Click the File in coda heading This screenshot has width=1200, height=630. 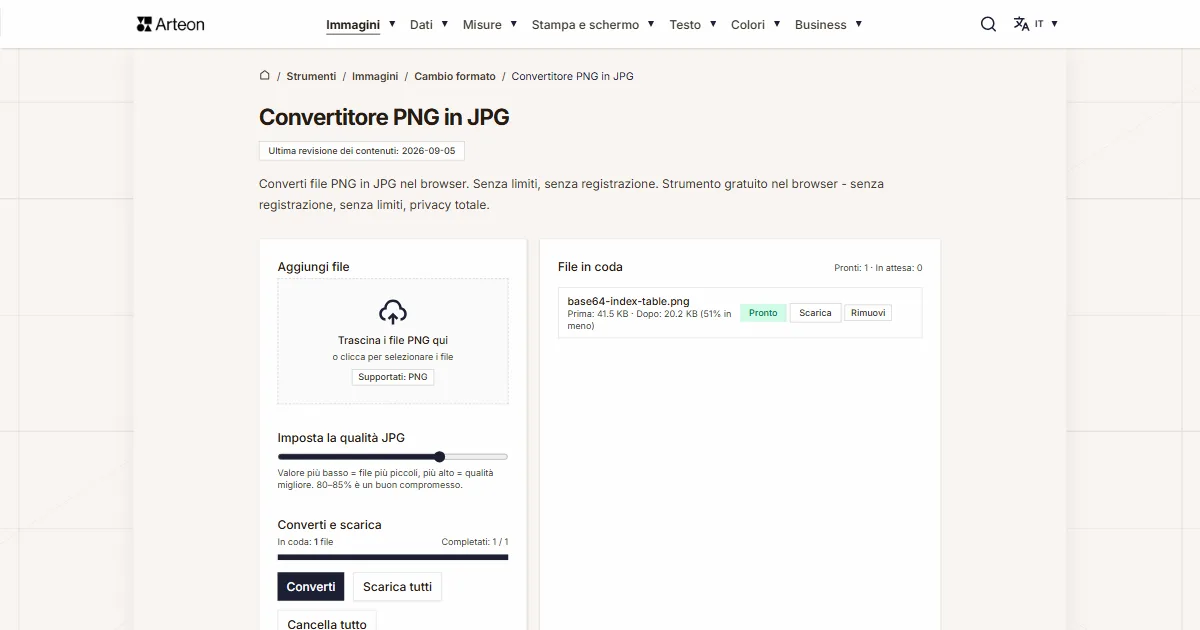(x=590, y=267)
